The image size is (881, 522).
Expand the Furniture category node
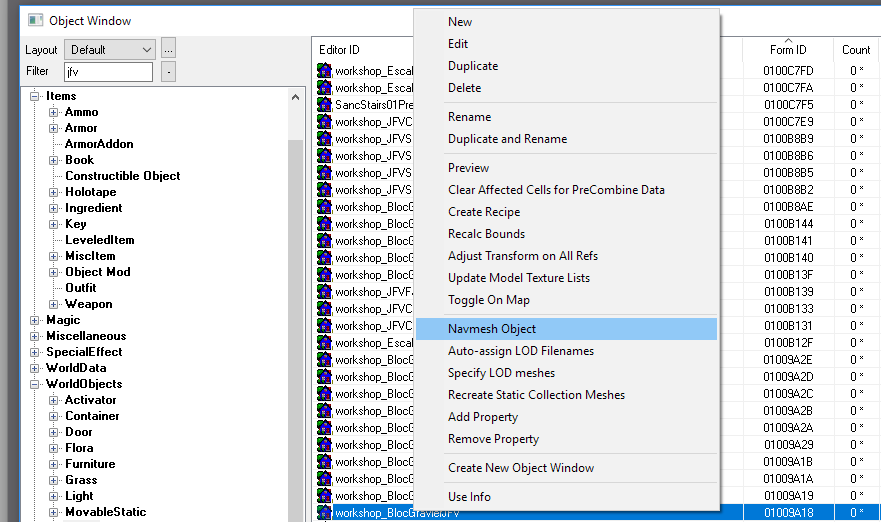54,464
